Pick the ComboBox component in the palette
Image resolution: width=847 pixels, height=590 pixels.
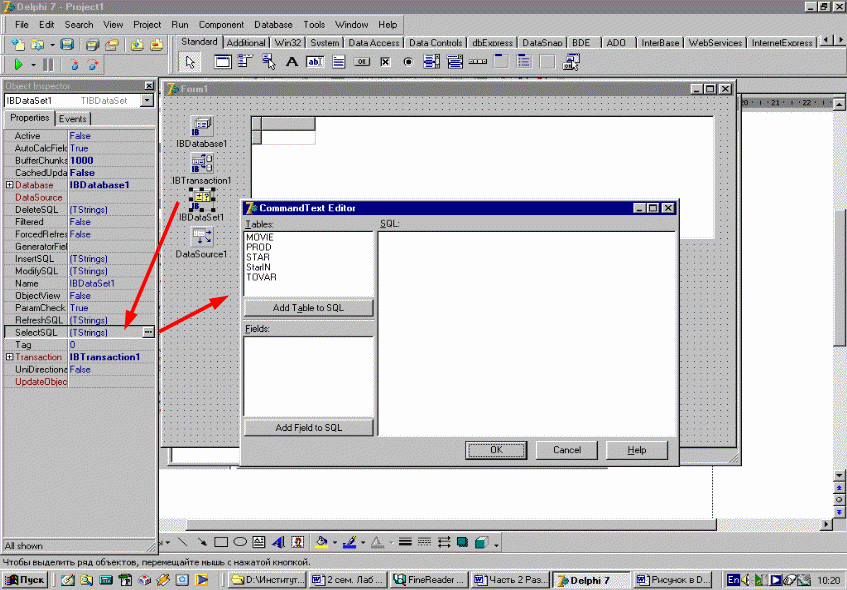coord(455,62)
